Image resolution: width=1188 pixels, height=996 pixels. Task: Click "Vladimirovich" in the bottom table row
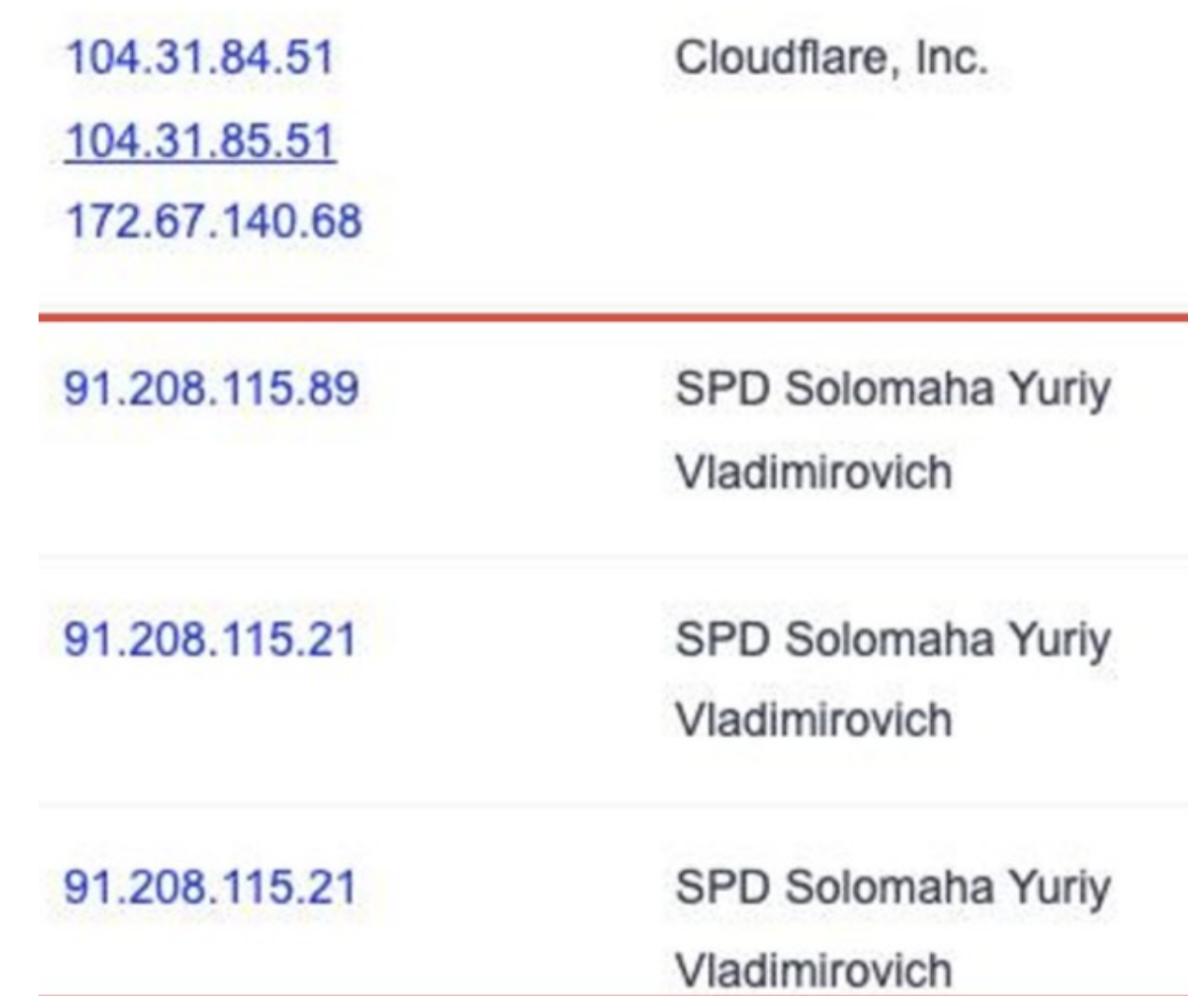coord(813,969)
